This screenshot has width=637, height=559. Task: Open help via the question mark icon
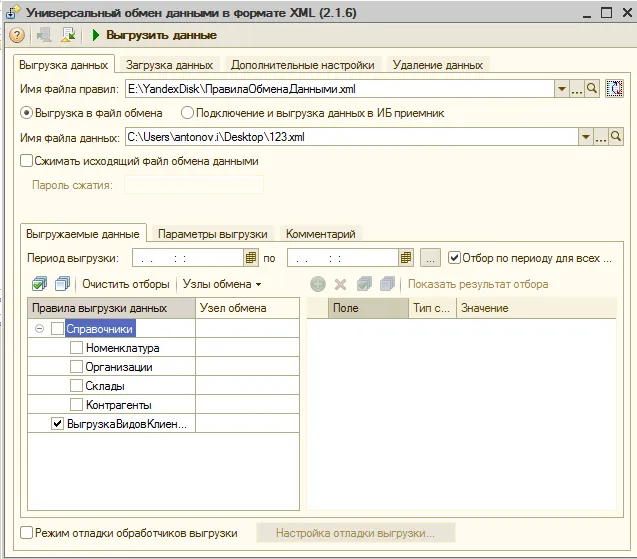(17, 35)
